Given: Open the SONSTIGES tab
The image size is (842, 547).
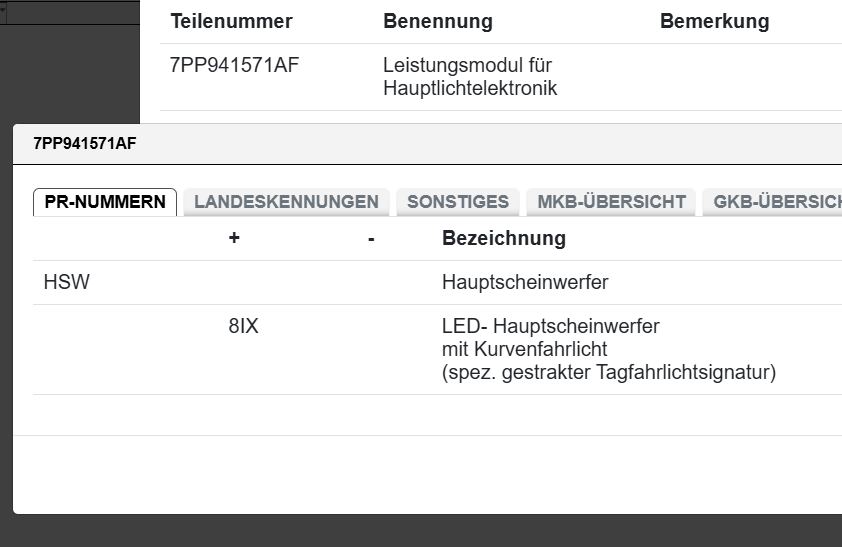Looking at the screenshot, I should [x=458, y=202].
